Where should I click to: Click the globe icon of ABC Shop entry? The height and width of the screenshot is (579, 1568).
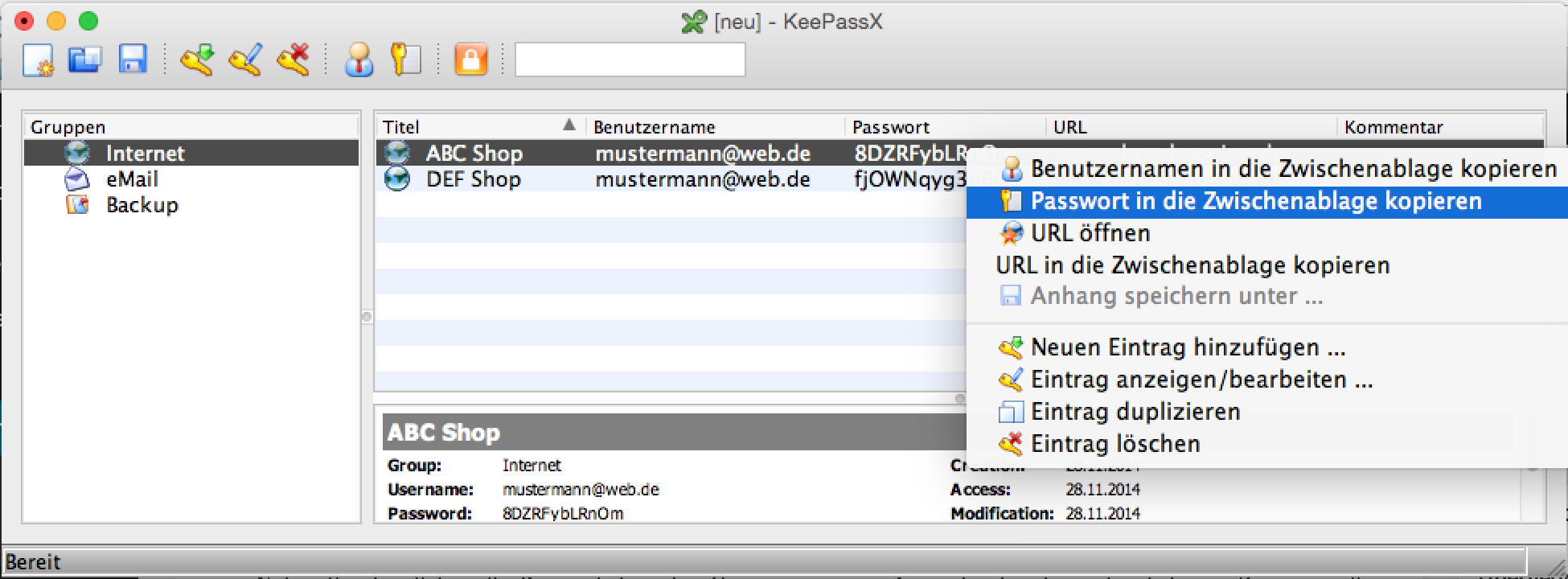tap(397, 153)
